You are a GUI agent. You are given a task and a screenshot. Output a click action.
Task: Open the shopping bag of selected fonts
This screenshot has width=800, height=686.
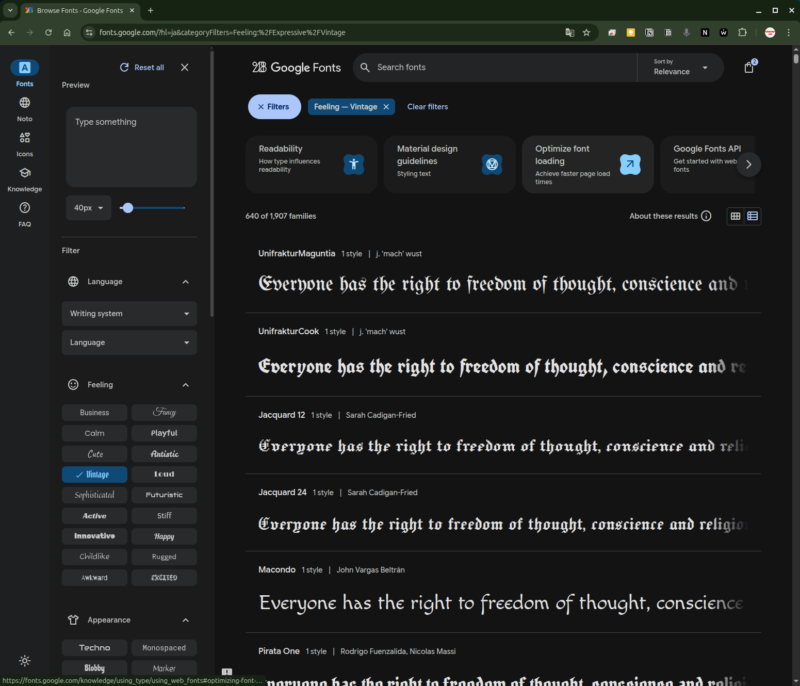click(x=749, y=68)
